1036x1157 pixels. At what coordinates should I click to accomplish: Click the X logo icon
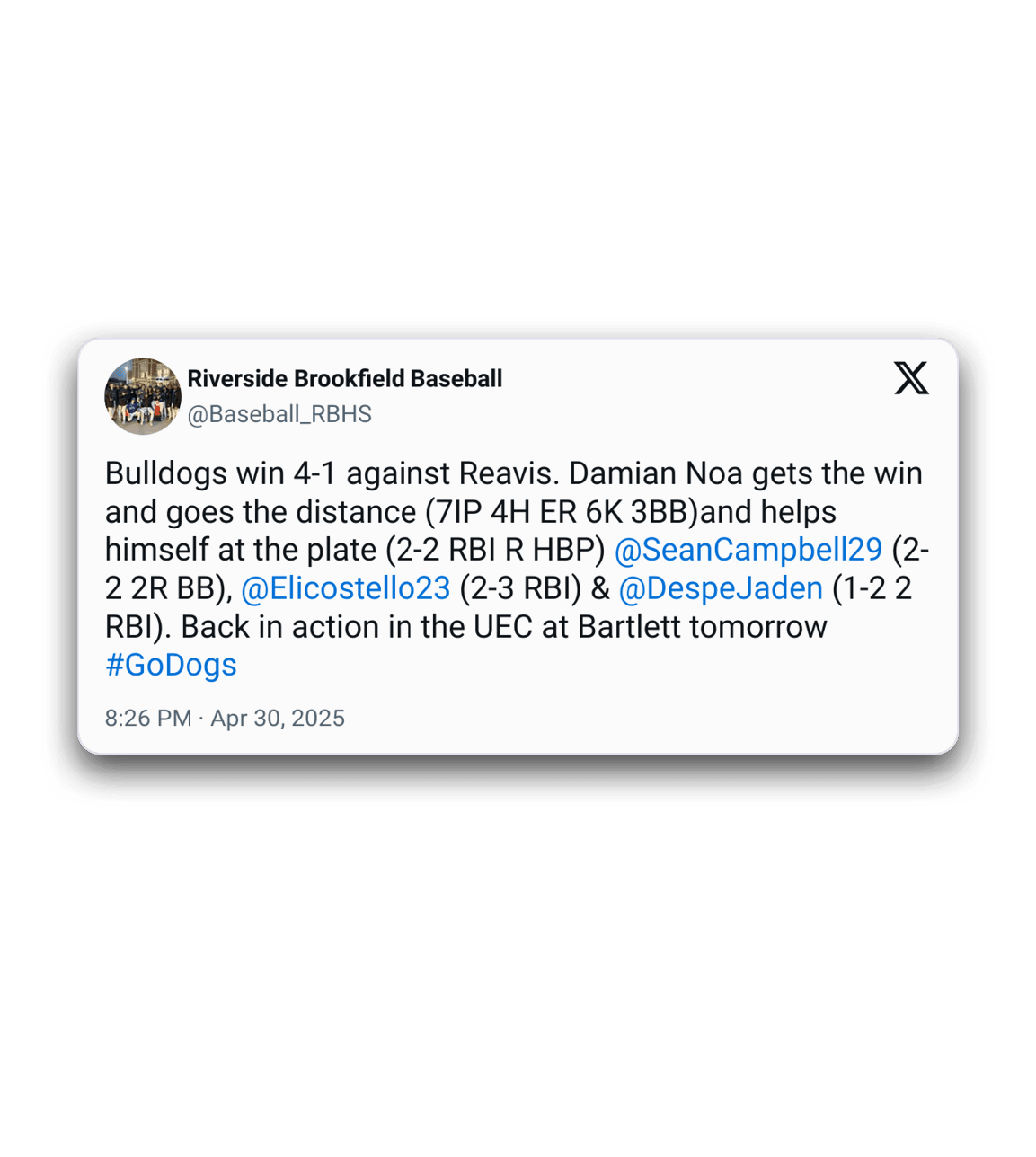tap(911, 378)
